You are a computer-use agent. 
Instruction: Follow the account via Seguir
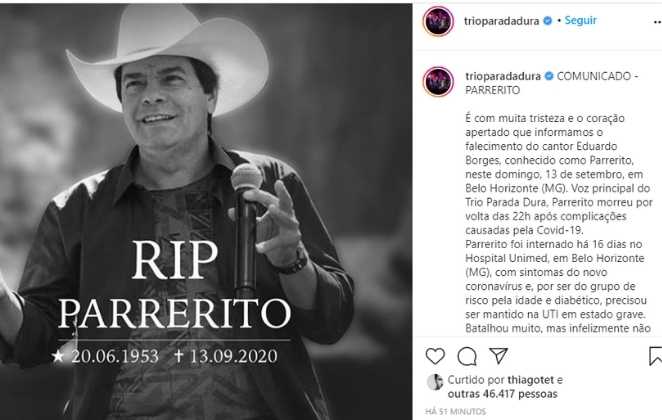[x=581, y=20]
